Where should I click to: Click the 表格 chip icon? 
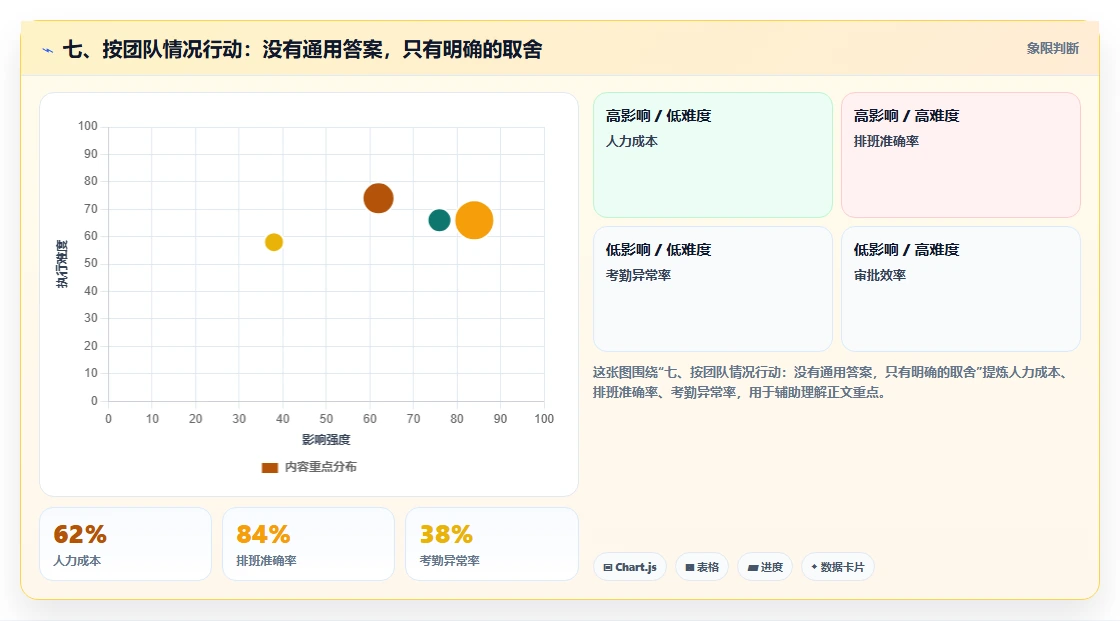690,567
